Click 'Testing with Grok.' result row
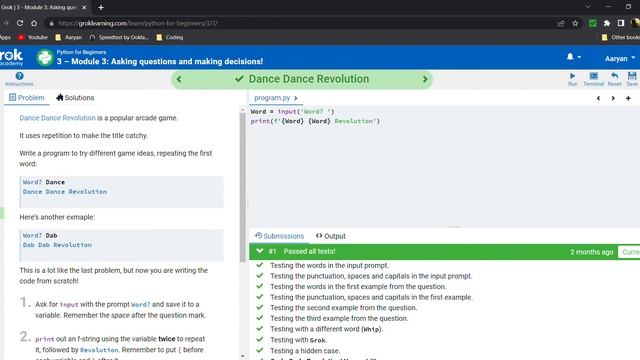Image resolution: width=640 pixels, height=360 pixels. click(299, 340)
